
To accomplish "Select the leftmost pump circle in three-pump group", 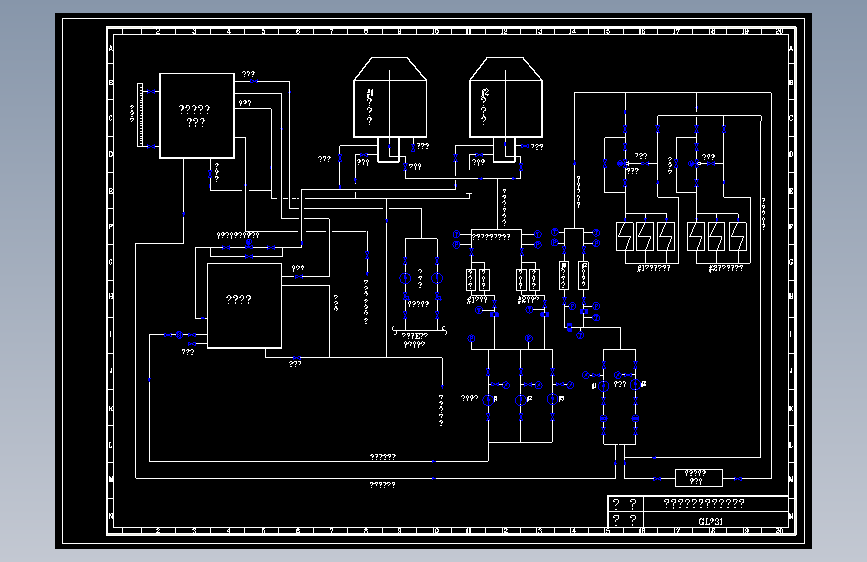I will [x=488, y=400].
